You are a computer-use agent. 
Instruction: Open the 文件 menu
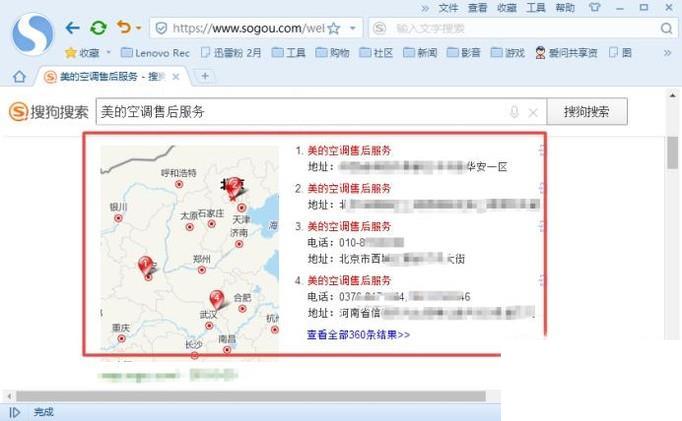coord(448,8)
